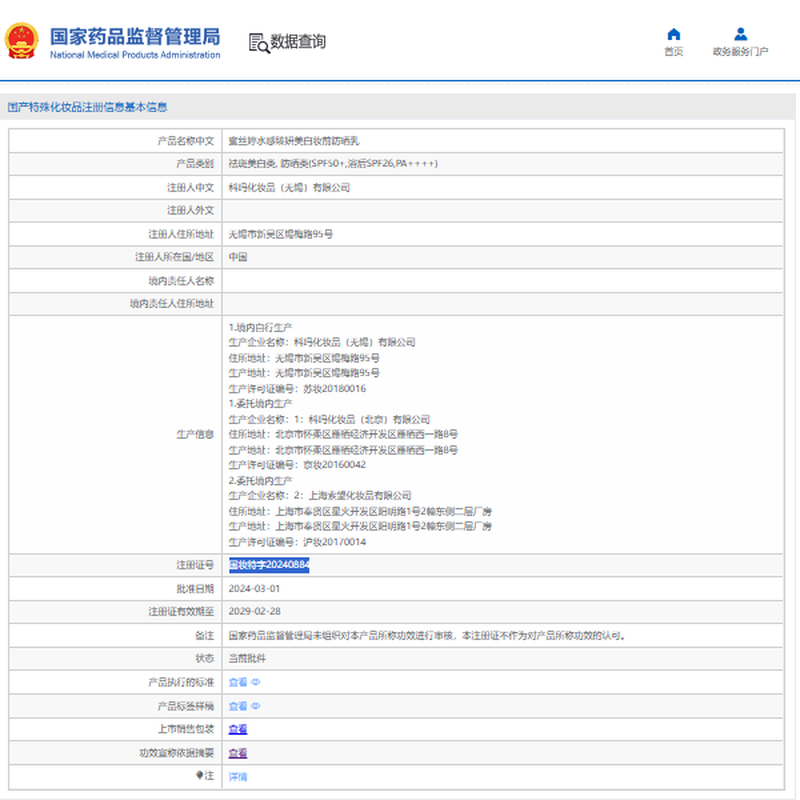Viewport: 800px width, 800px height.
Task: Click approval date value 2024-03-01
Action: click(x=254, y=589)
